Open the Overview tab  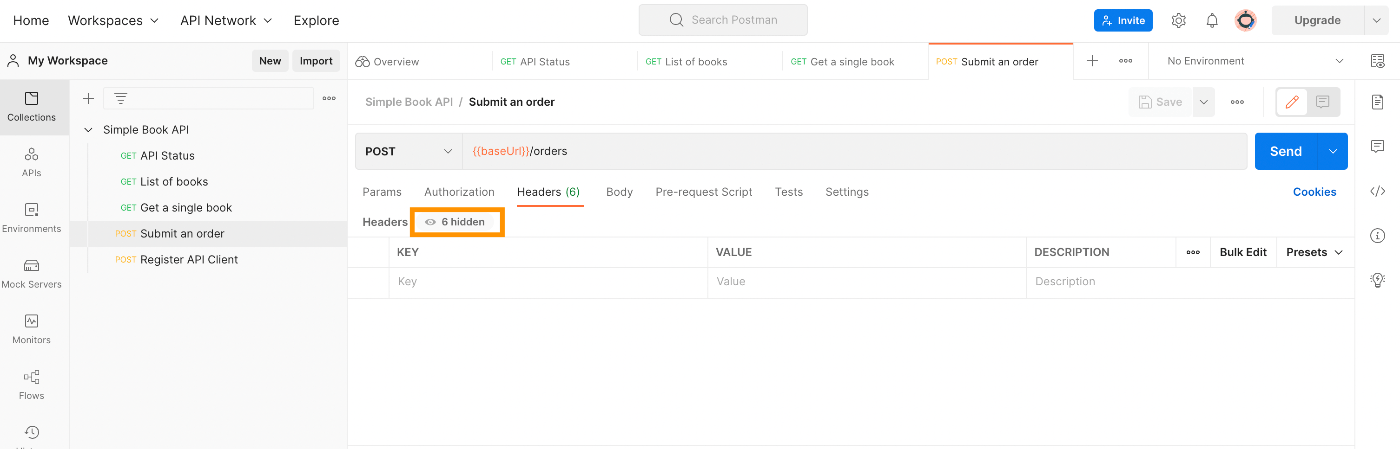tap(420, 61)
